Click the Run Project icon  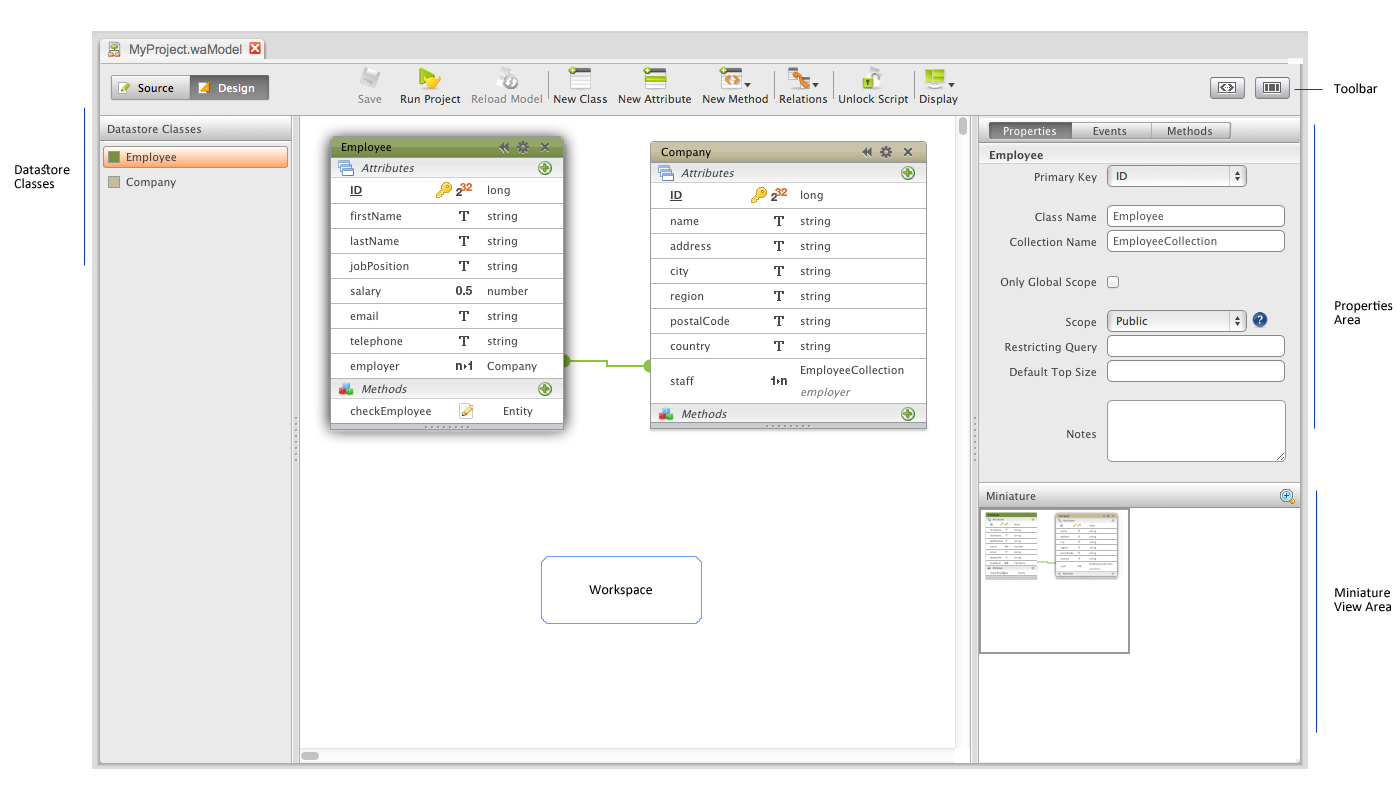pos(430,79)
